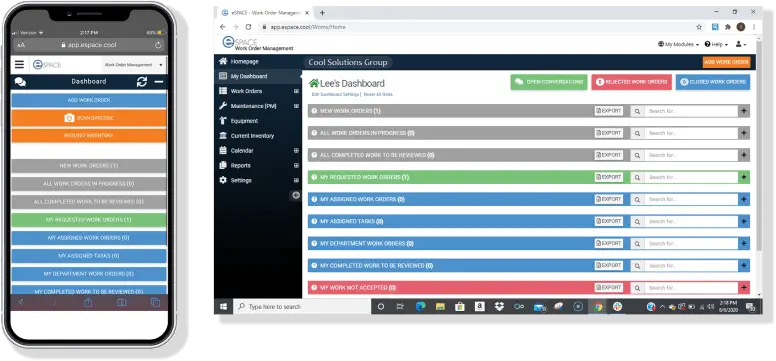Screen dimensions: 776x361
Task: Bookmark page with the star icon
Action: pyautogui.click(x=699, y=27)
